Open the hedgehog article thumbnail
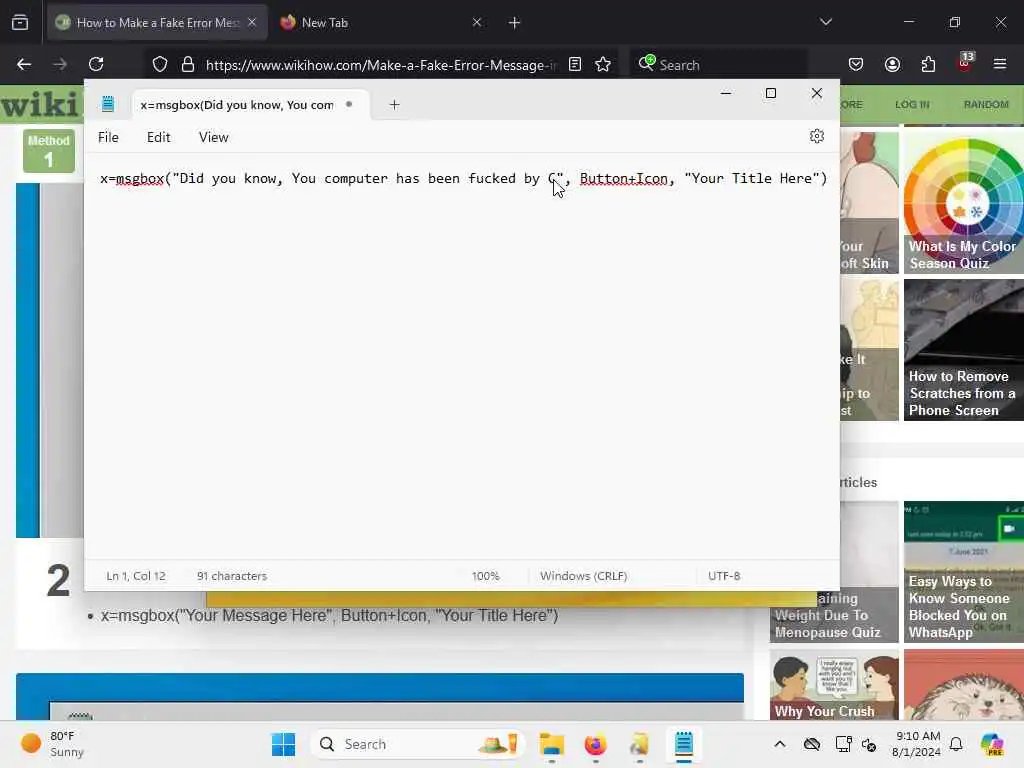Screen dimensions: 1024x768 (x=964, y=685)
